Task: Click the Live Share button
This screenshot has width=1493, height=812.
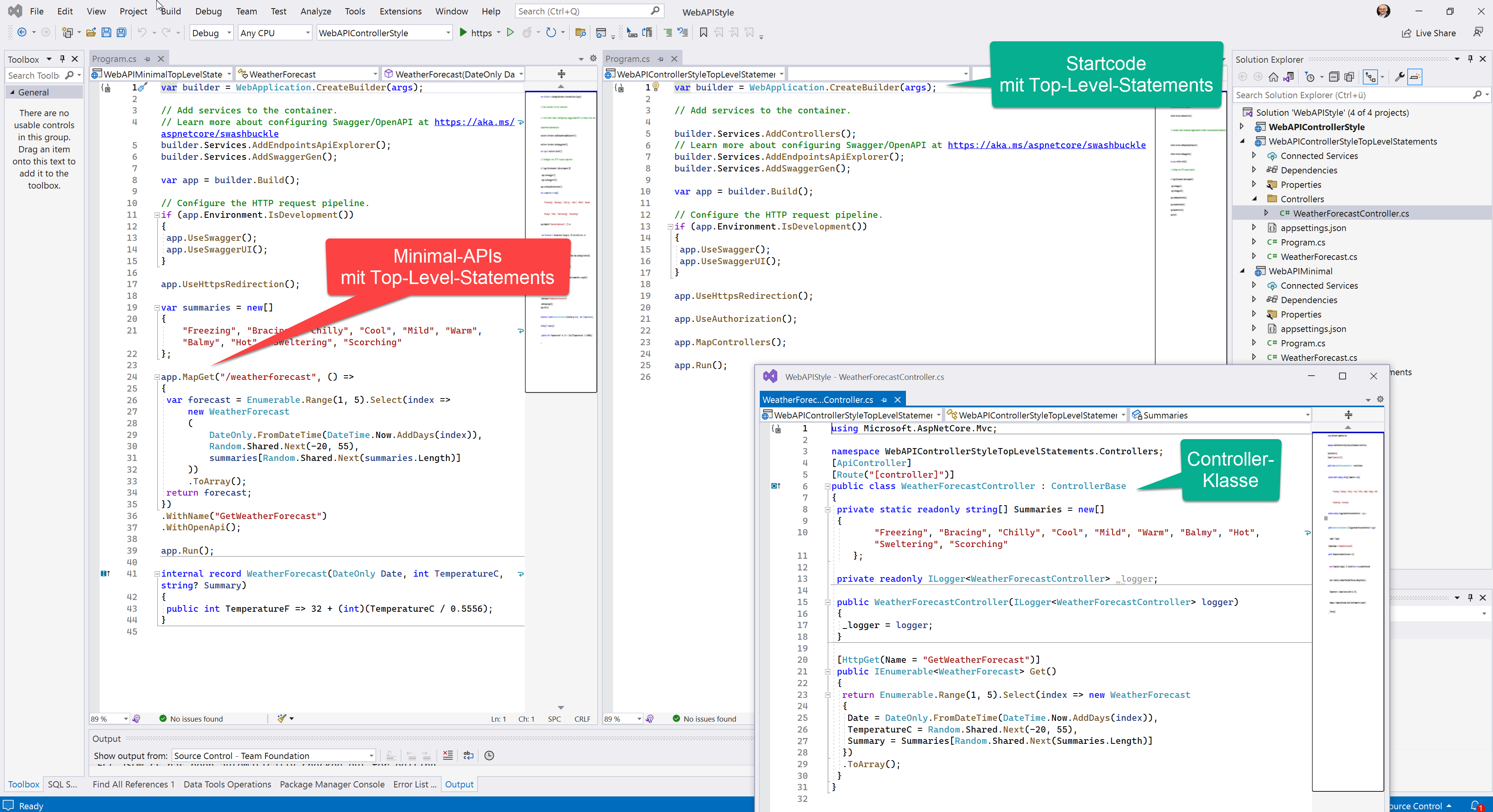Action: (x=1428, y=33)
